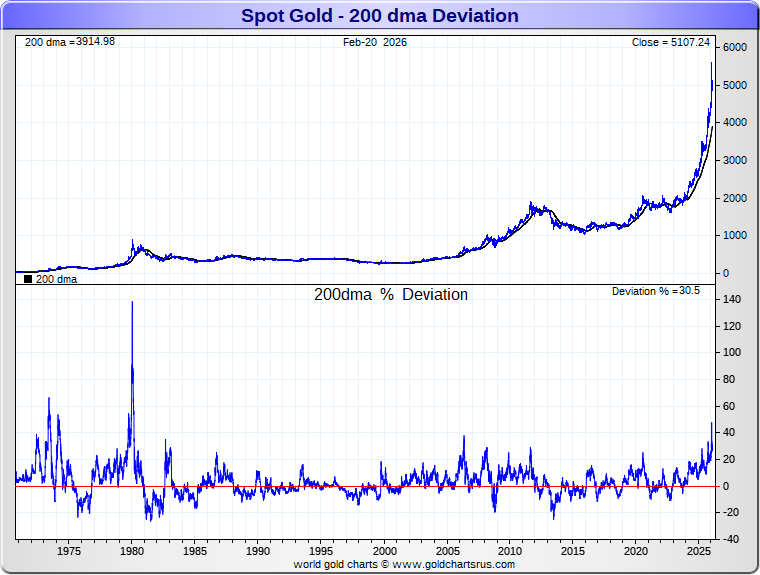Select the 1975 marker on time axis
The height and width of the screenshot is (575, 760).
(69, 551)
